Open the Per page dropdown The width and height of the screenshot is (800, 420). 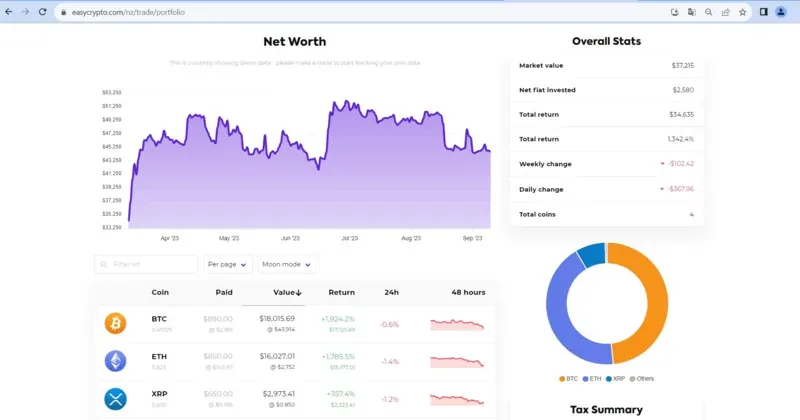[228, 264]
